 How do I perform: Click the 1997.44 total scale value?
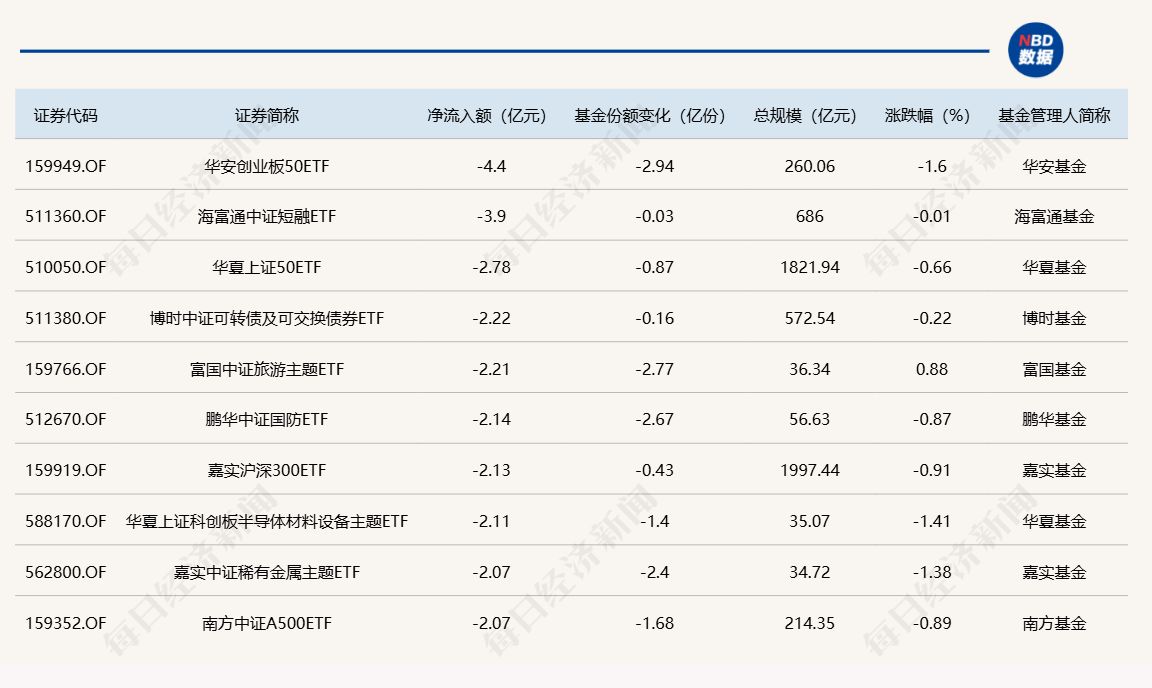click(809, 470)
